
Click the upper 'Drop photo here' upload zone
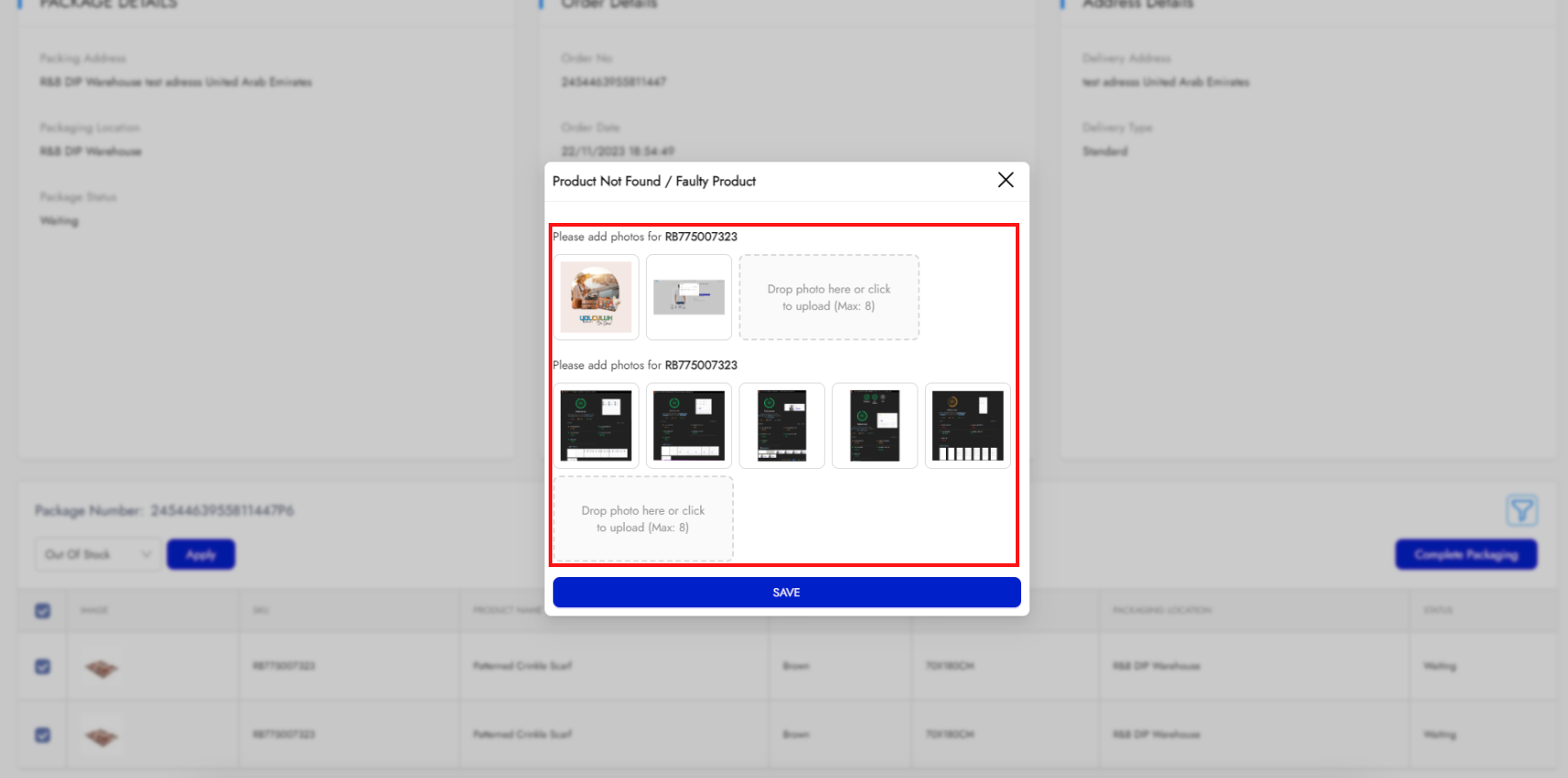point(828,297)
